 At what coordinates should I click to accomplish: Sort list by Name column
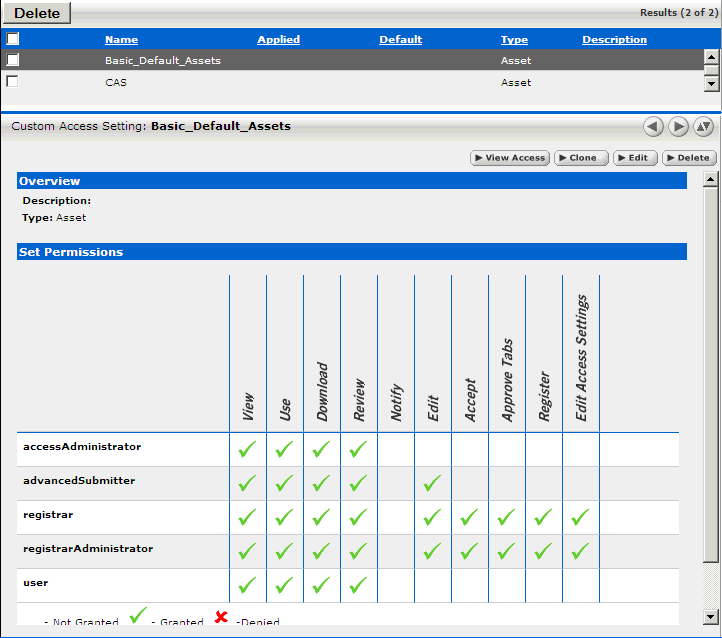[x=122, y=40]
